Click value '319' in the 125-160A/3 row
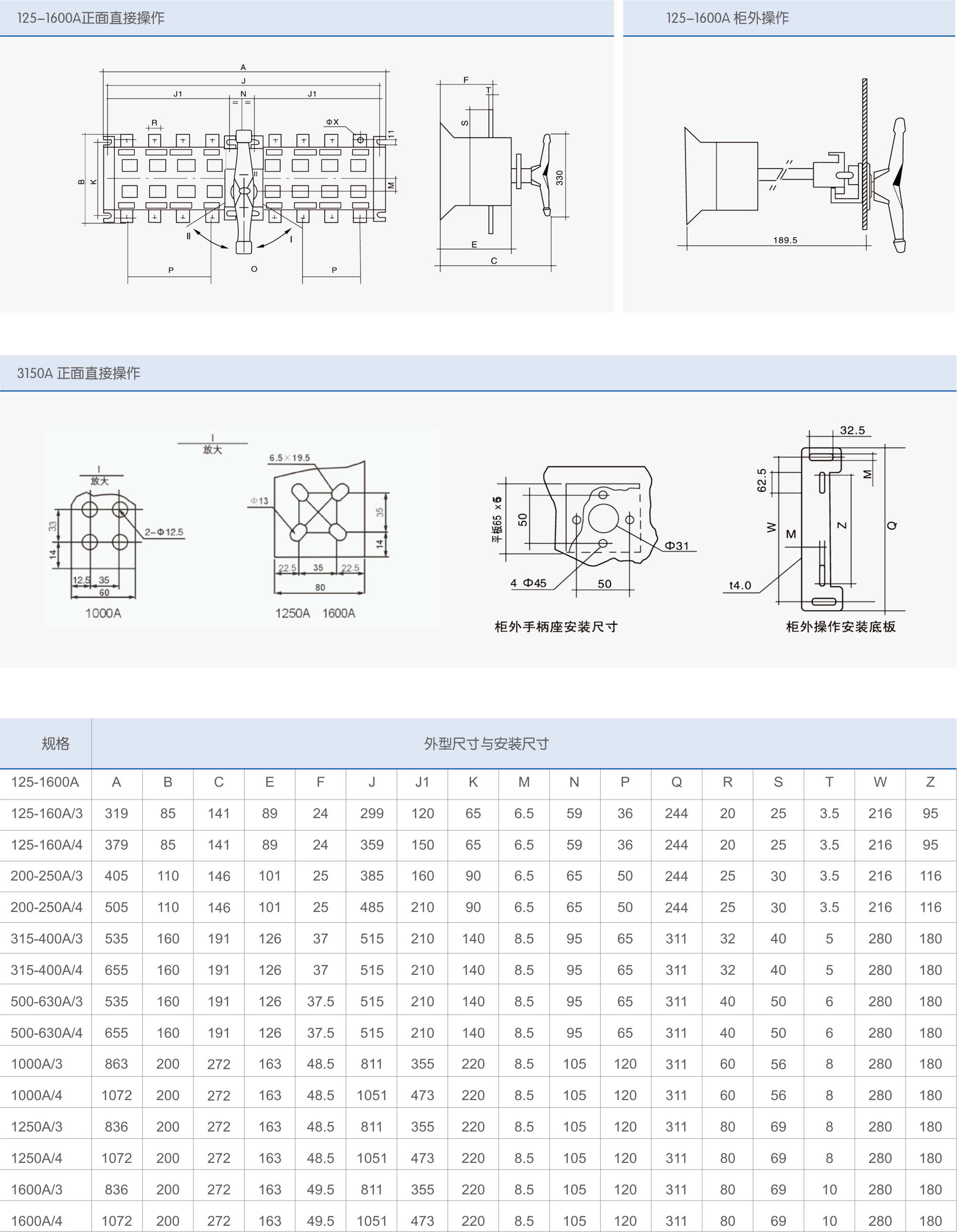The height and width of the screenshot is (1232, 957). [x=116, y=813]
